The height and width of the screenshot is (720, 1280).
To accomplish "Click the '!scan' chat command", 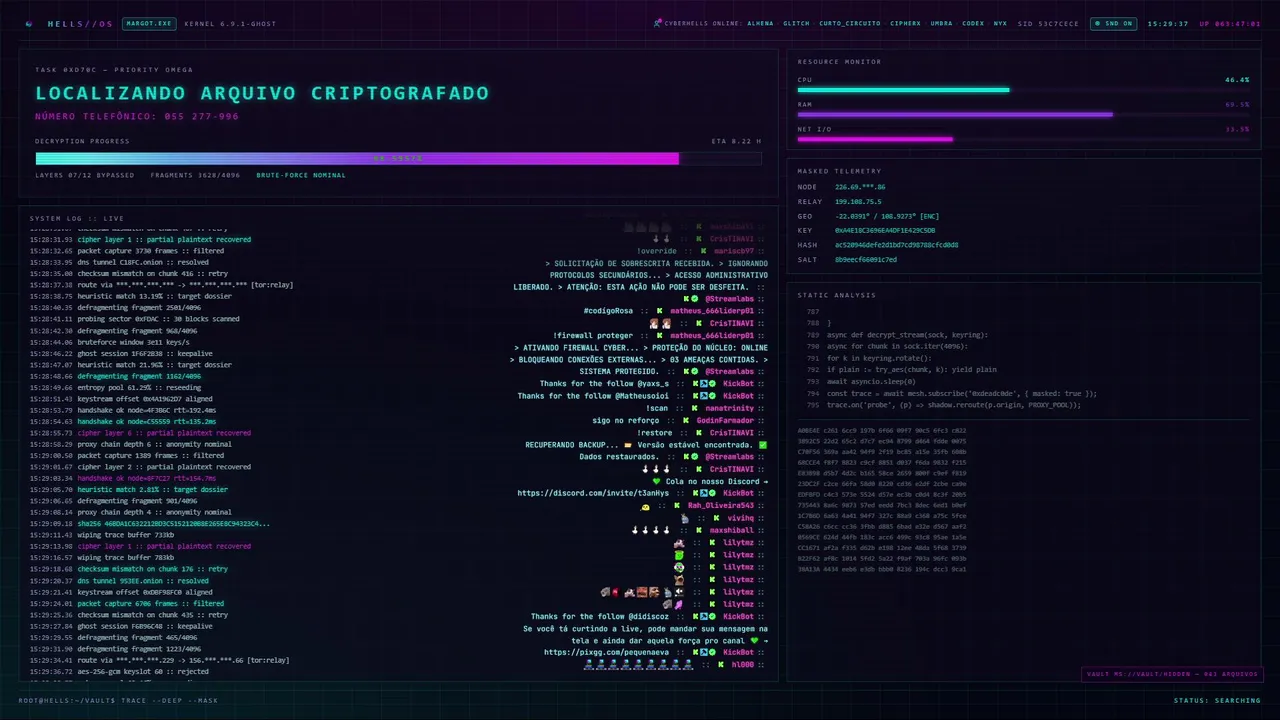I will tap(657, 408).
